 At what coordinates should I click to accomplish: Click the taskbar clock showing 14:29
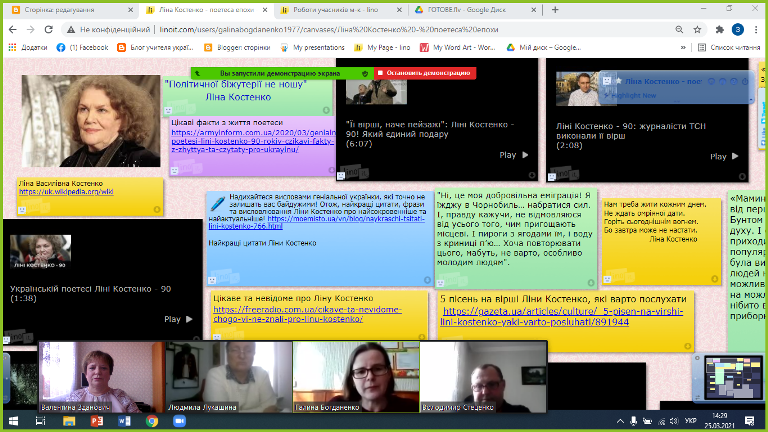720,421
